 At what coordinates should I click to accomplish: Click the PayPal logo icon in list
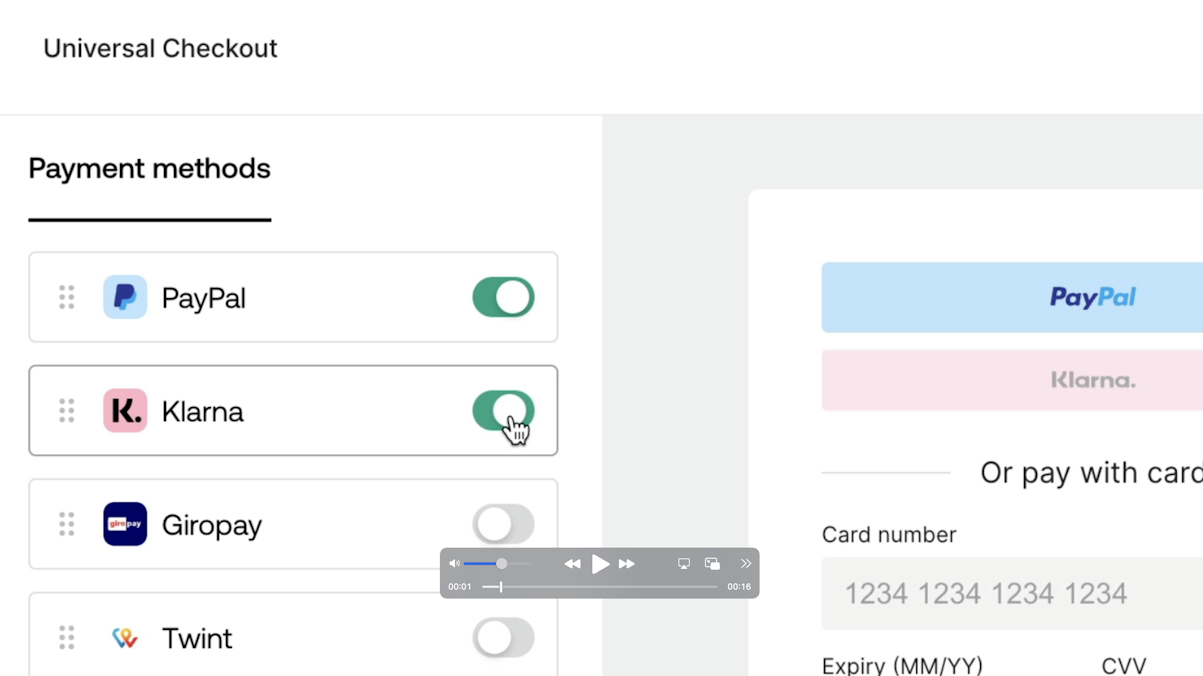(125, 297)
